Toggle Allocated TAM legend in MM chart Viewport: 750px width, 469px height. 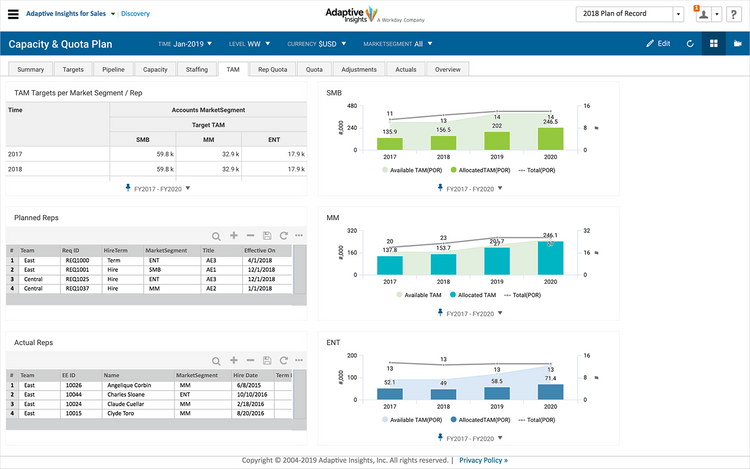pos(473,295)
